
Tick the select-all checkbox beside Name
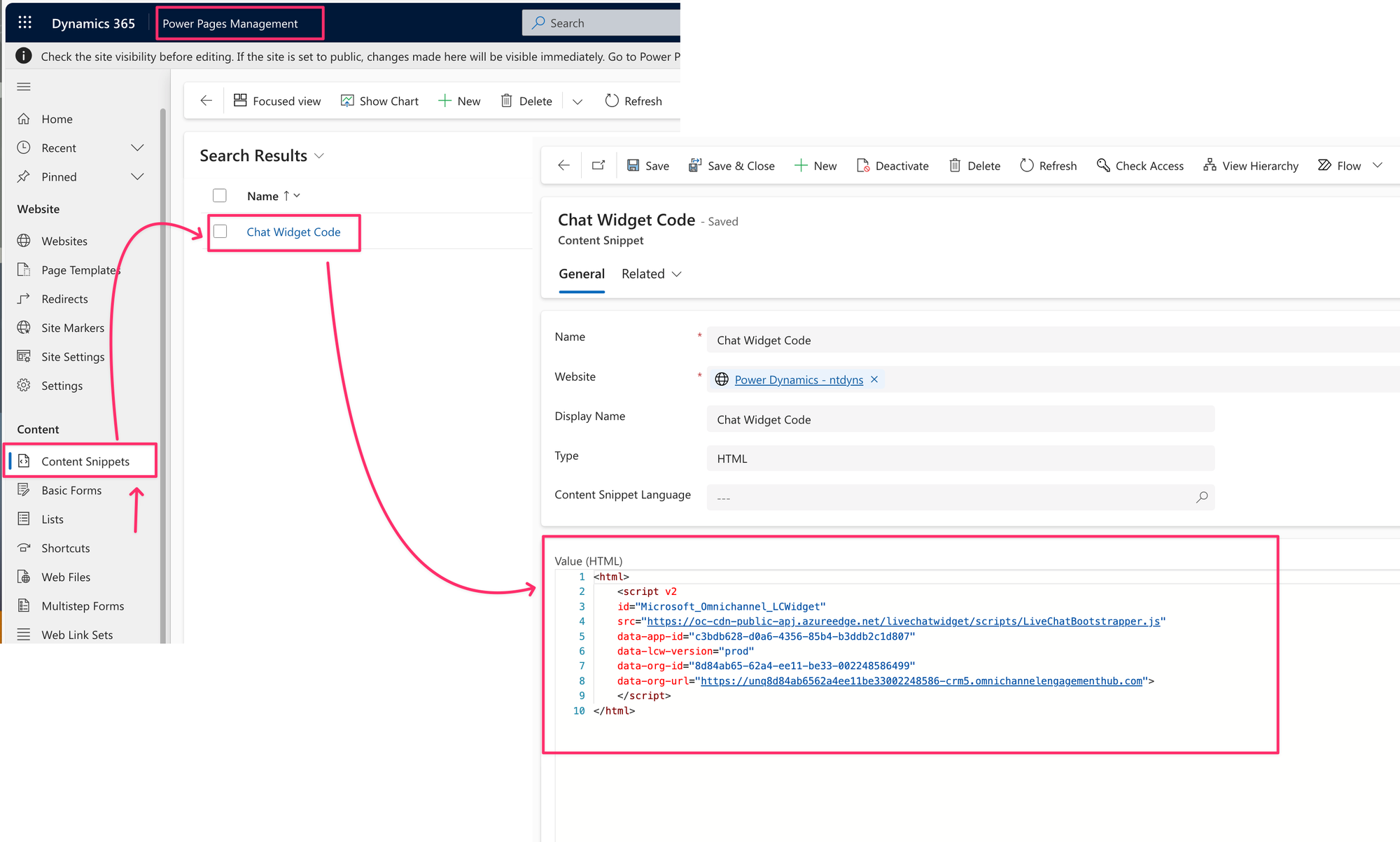[x=220, y=196]
